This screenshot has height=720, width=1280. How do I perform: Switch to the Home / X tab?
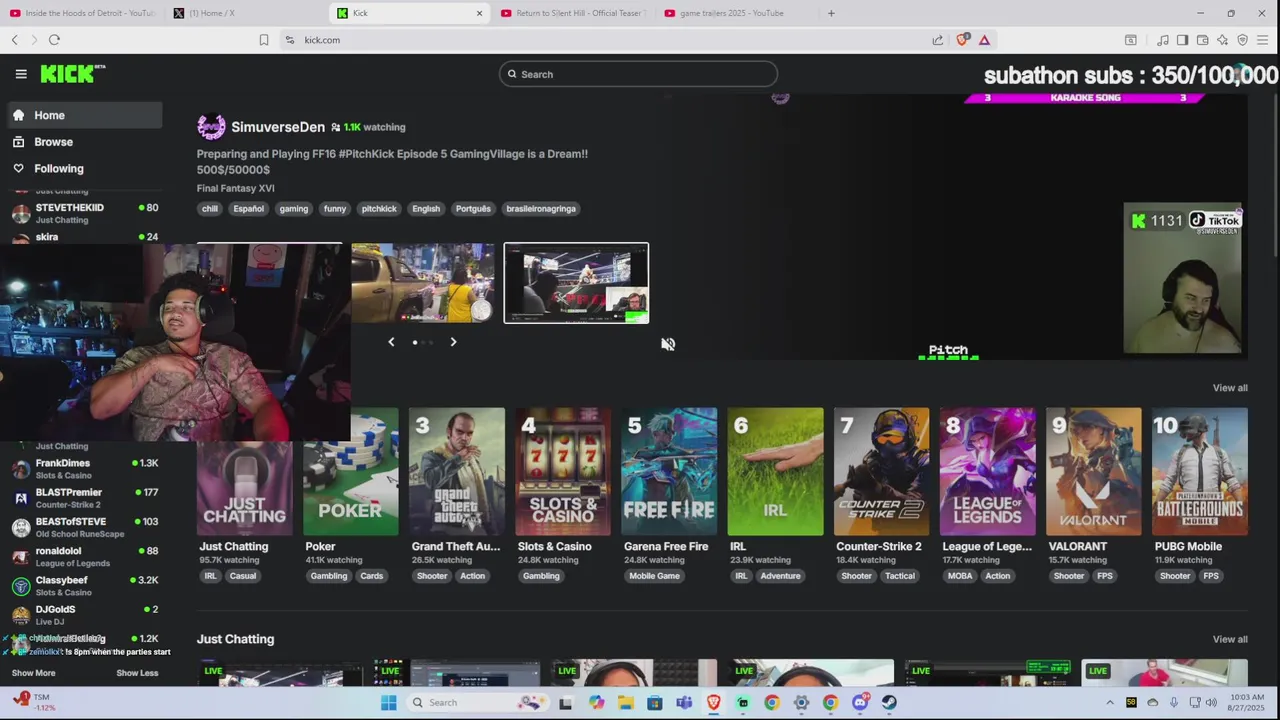[x=245, y=13]
